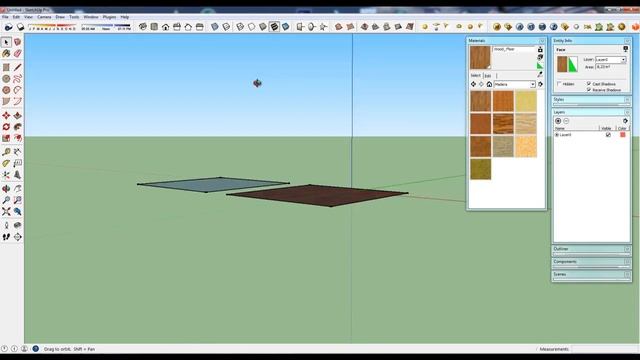The image size is (640, 360).
Task: Collapse the Layers panel
Action: tap(627, 112)
